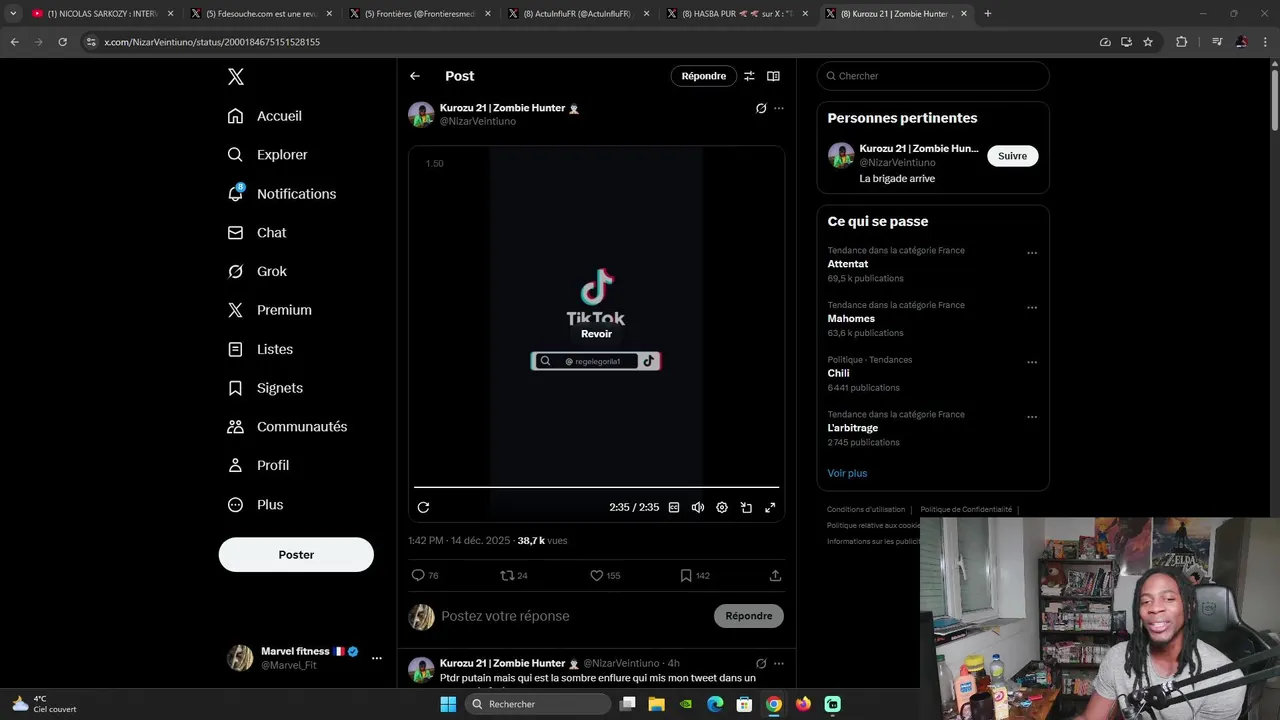Switch to Frontières browser tab
1280x720 pixels.
420,14
